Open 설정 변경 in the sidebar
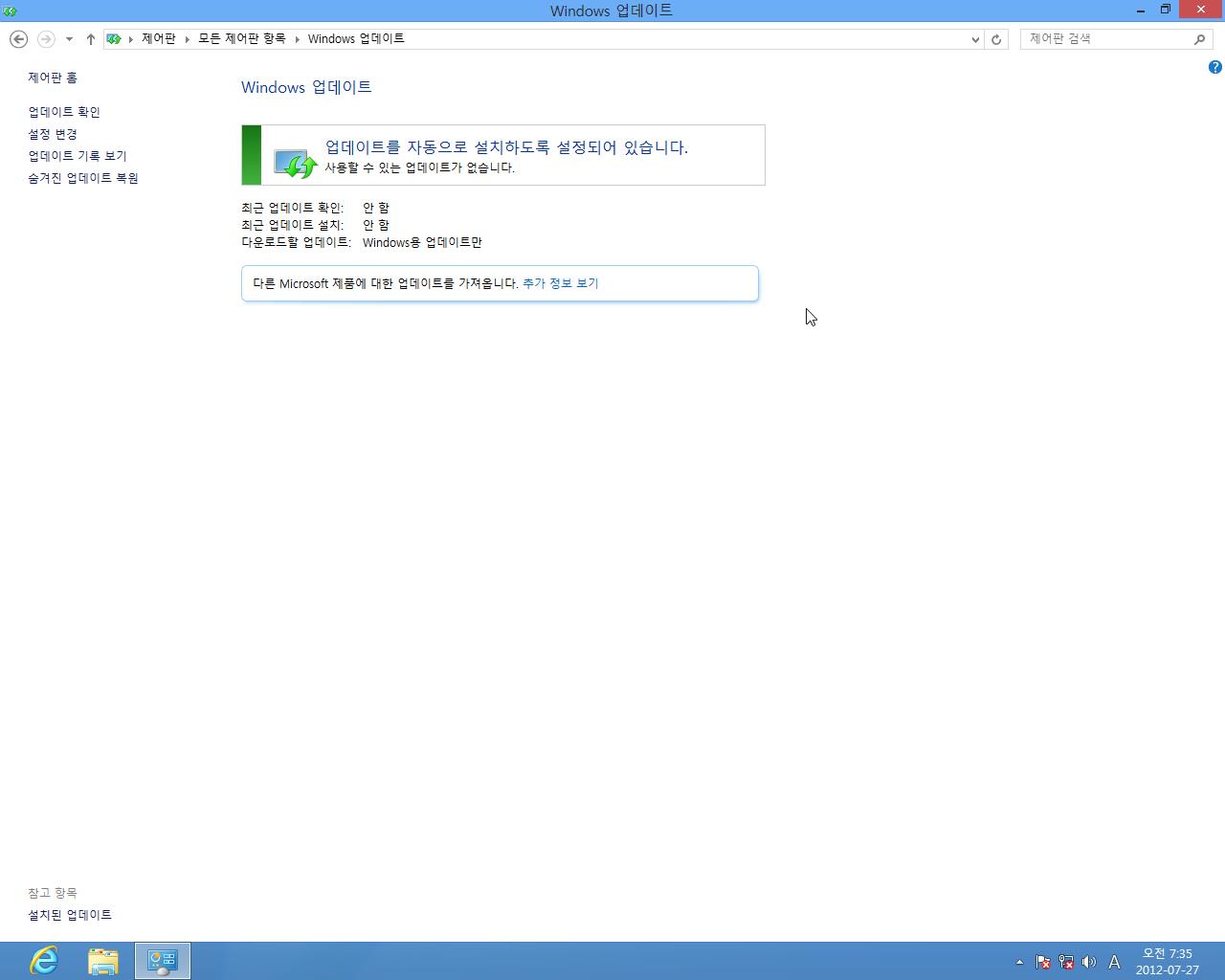Viewport: 1225px width, 980px height. pyautogui.click(x=53, y=134)
